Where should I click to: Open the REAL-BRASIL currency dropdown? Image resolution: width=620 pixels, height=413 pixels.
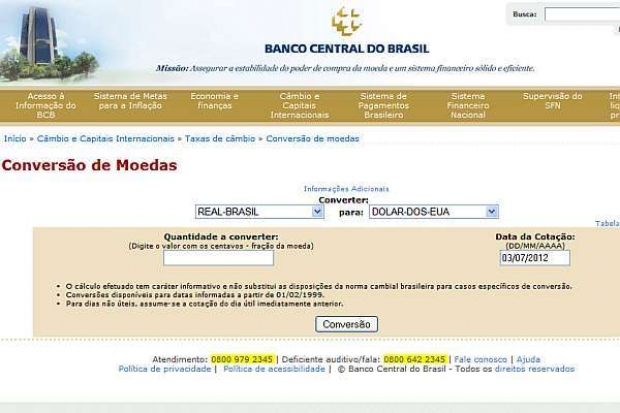259,212
